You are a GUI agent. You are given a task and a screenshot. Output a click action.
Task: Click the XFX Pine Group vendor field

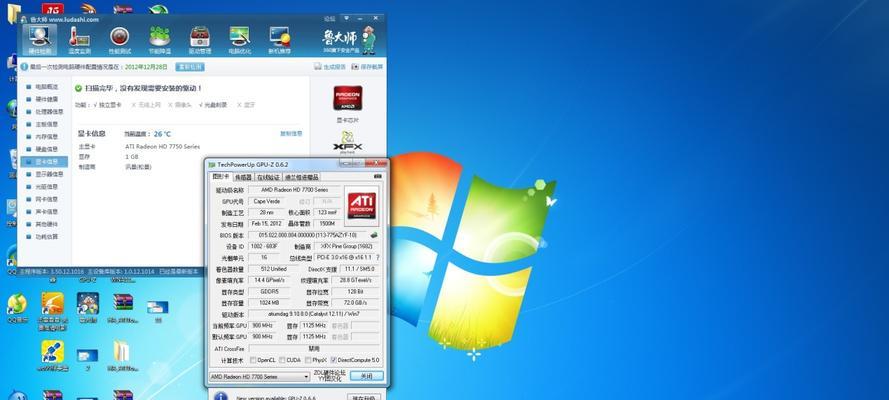346,246
